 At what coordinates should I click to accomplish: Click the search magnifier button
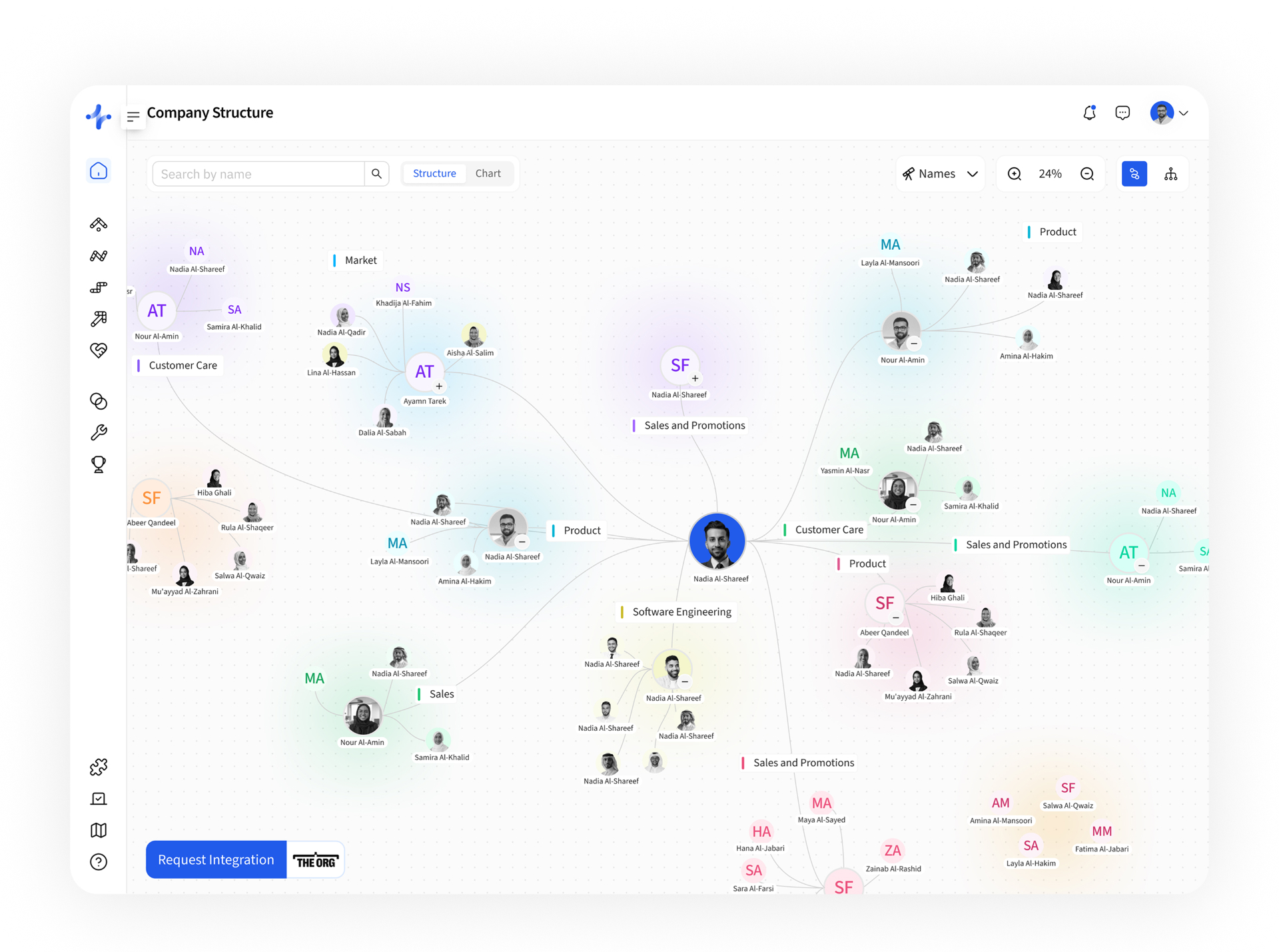(376, 174)
